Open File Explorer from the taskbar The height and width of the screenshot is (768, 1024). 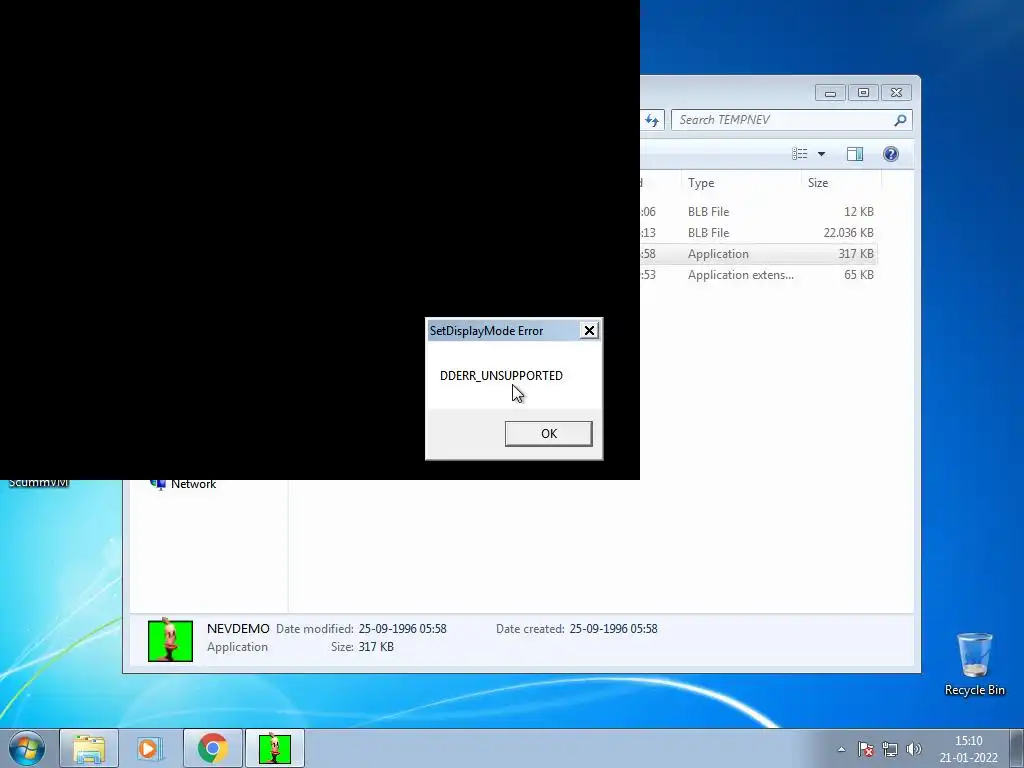pyautogui.click(x=89, y=748)
